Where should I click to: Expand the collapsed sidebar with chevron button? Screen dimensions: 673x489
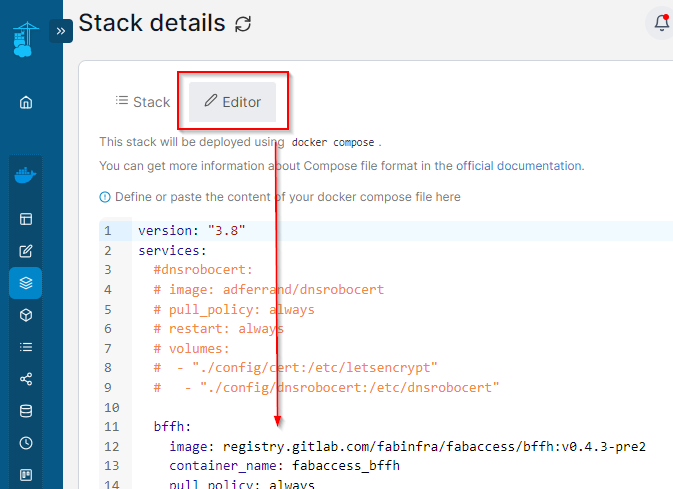coord(60,31)
